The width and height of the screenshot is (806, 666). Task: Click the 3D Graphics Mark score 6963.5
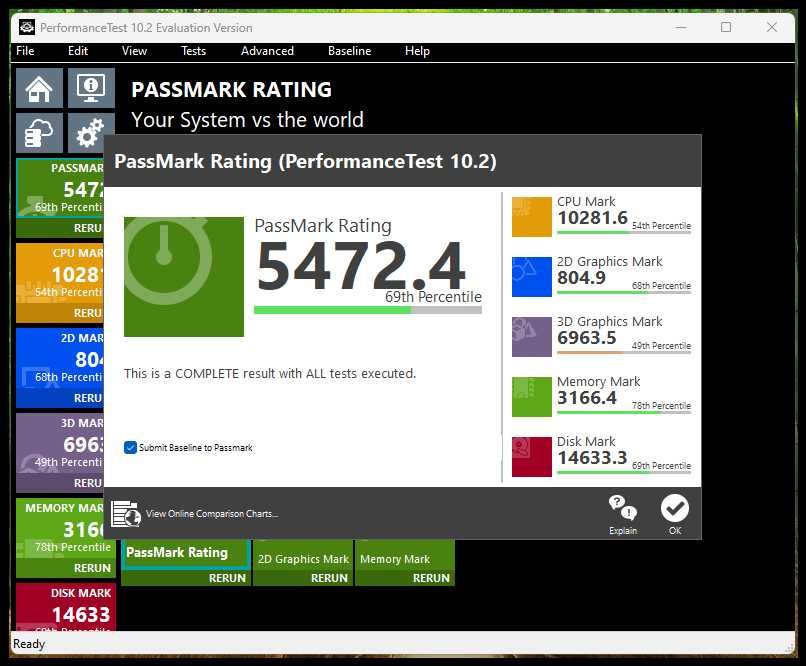[587, 338]
